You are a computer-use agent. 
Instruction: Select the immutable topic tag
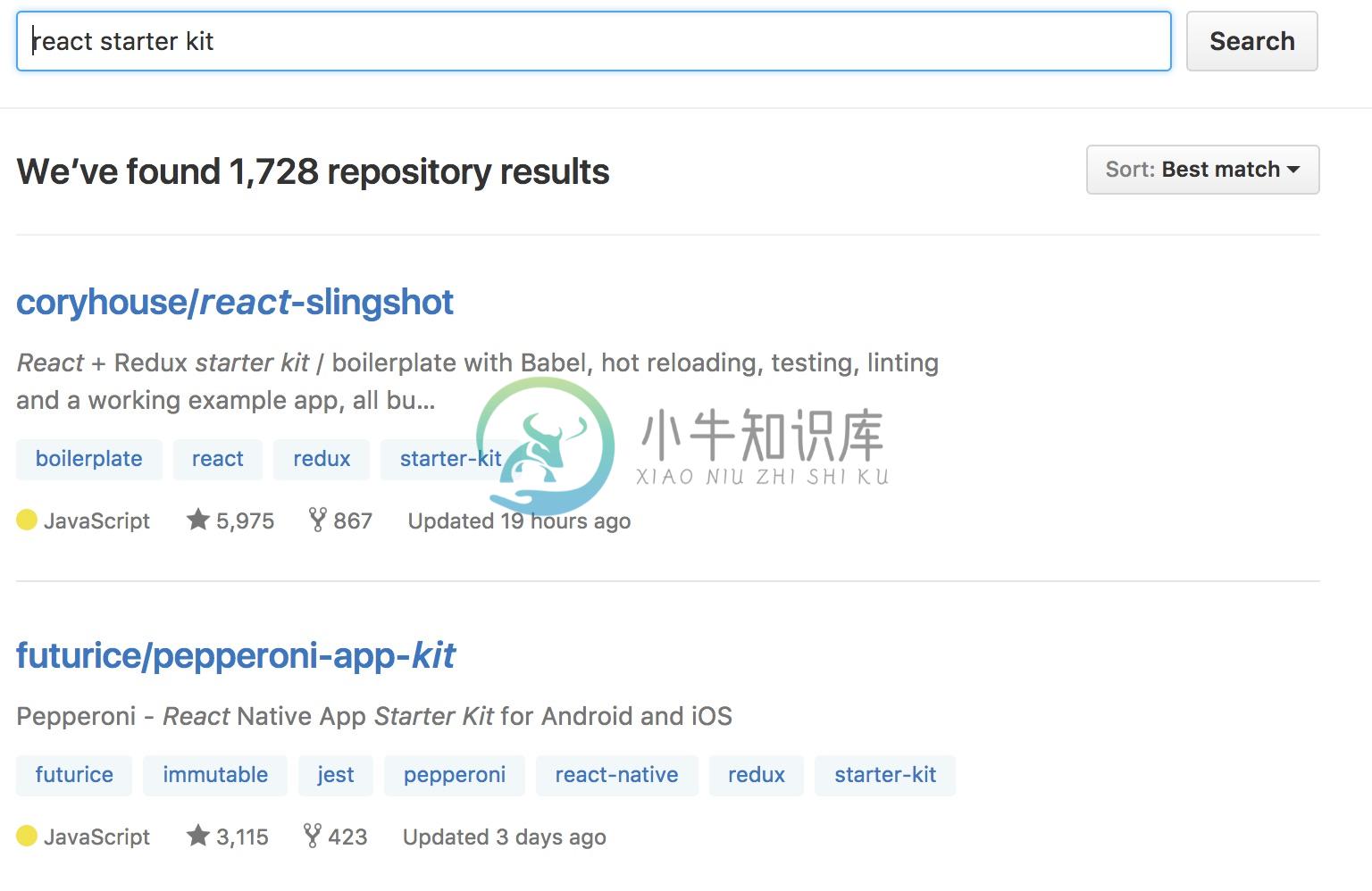tap(215, 775)
